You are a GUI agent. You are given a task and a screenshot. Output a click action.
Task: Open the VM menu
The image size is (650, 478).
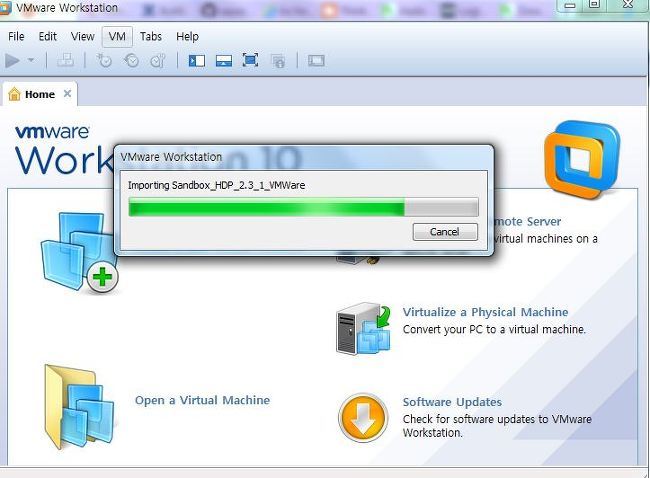pyautogui.click(x=117, y=36)
